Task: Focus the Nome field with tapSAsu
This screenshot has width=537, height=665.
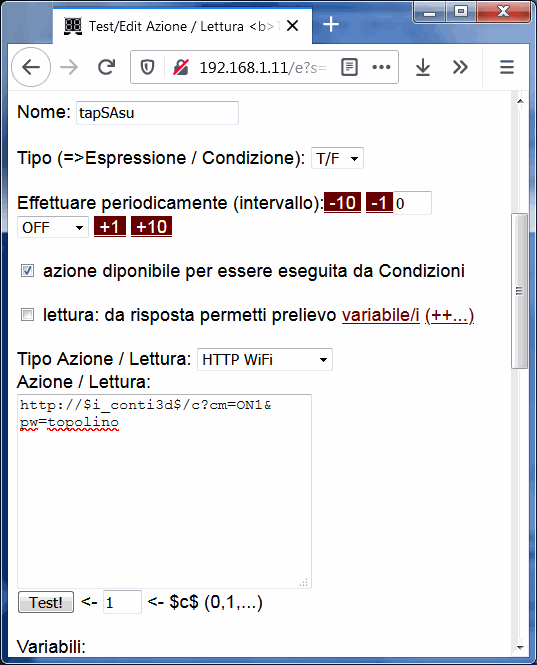Action: pyautogui.click(x=157, y=113)
